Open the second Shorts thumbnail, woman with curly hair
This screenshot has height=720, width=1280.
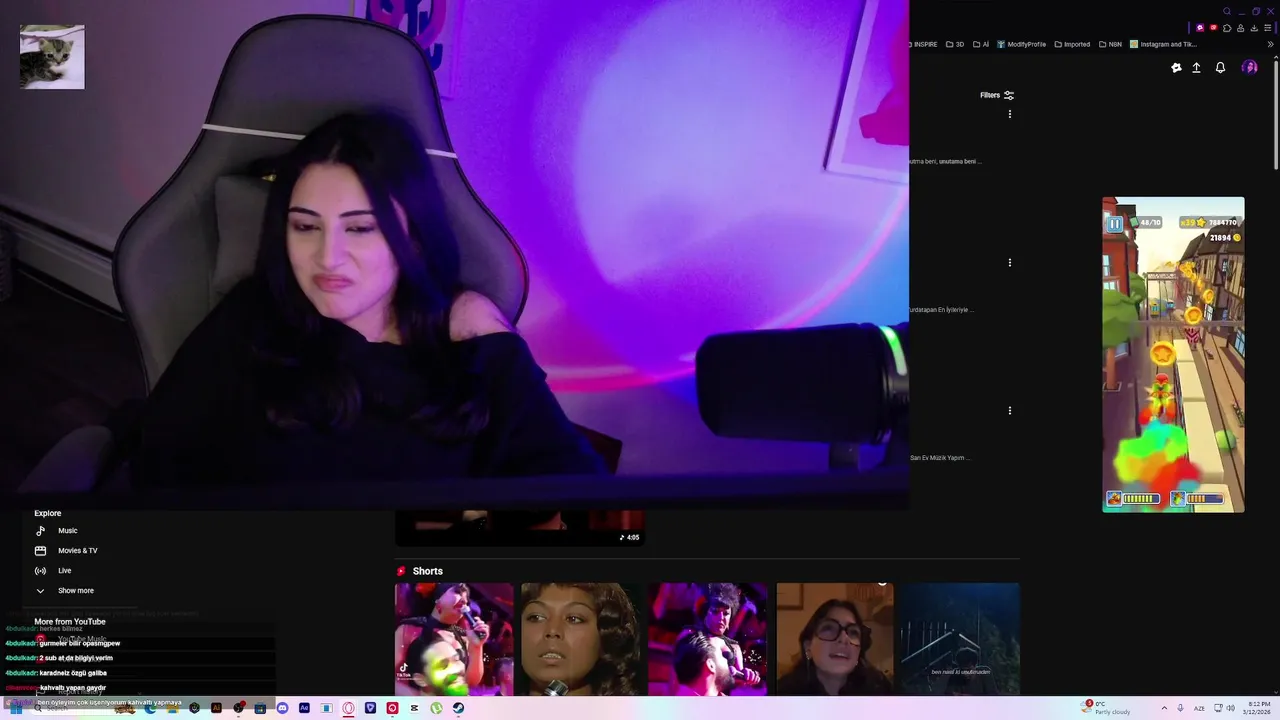click(x=580, y=639)
